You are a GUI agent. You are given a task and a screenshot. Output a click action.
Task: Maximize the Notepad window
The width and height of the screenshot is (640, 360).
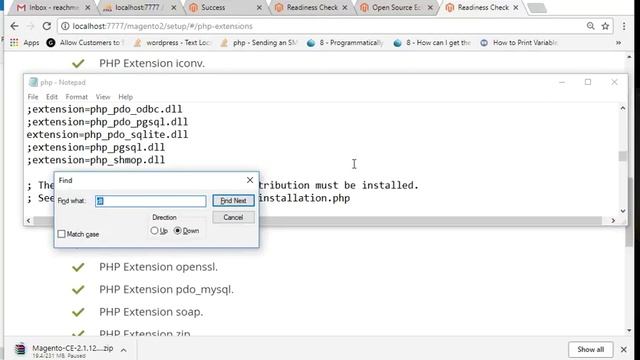click(588, 82)
